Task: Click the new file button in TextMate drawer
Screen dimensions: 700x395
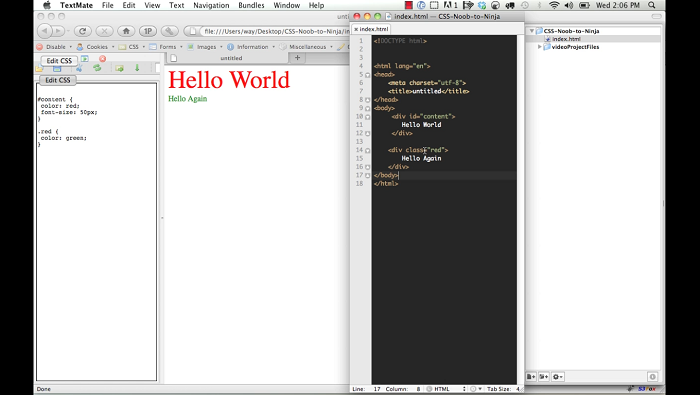Action: click(x=531, y=377)
